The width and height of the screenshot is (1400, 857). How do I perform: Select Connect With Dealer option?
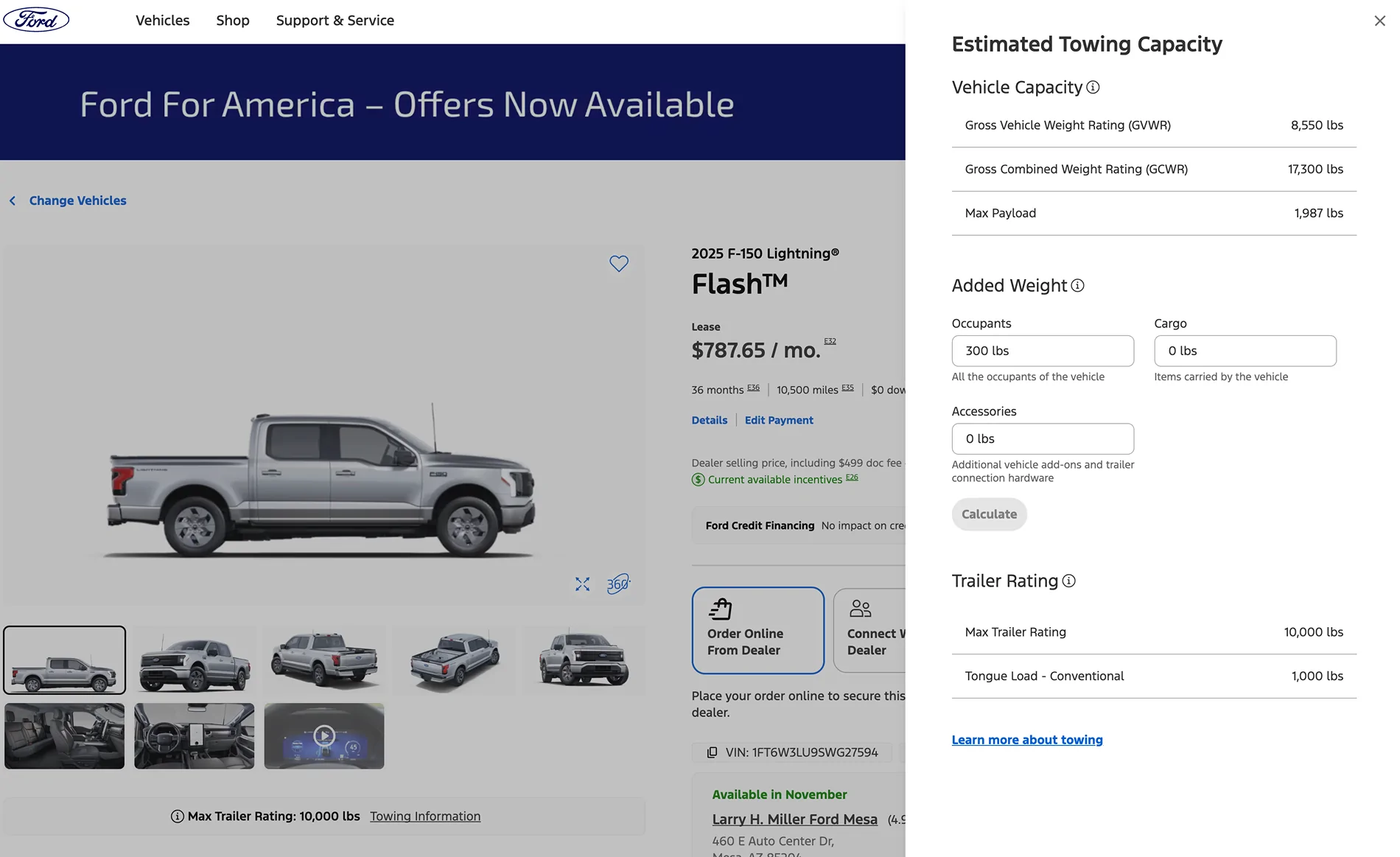pyautogui.click(x=870, y=631)
